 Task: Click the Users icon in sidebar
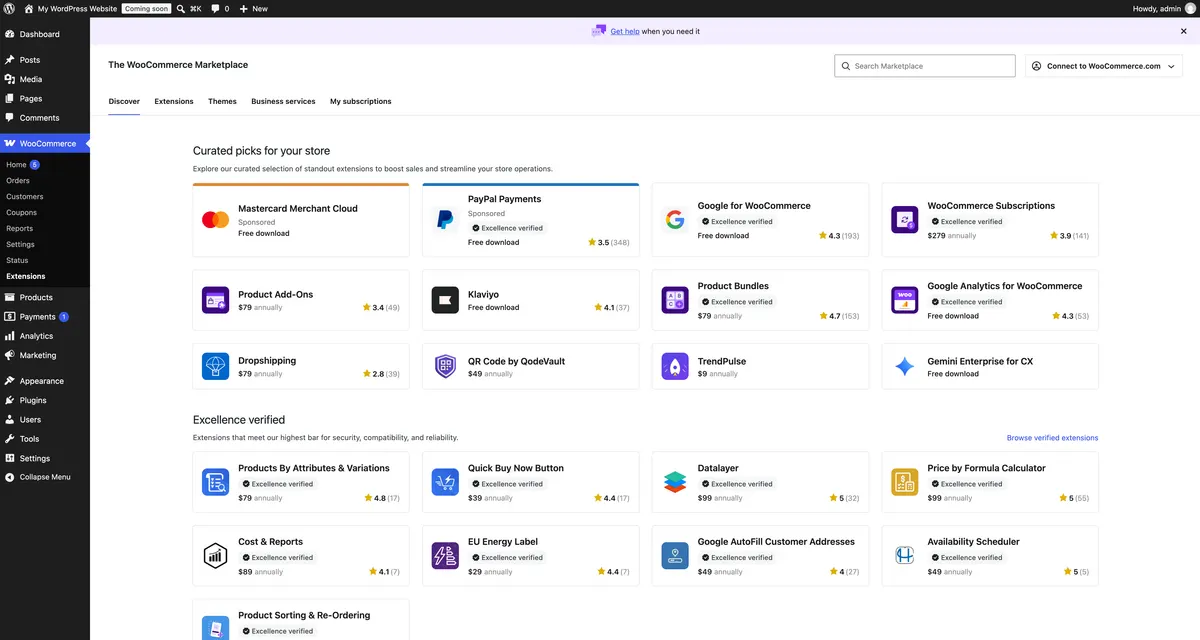pyautogui.click(x=10, y=420)
